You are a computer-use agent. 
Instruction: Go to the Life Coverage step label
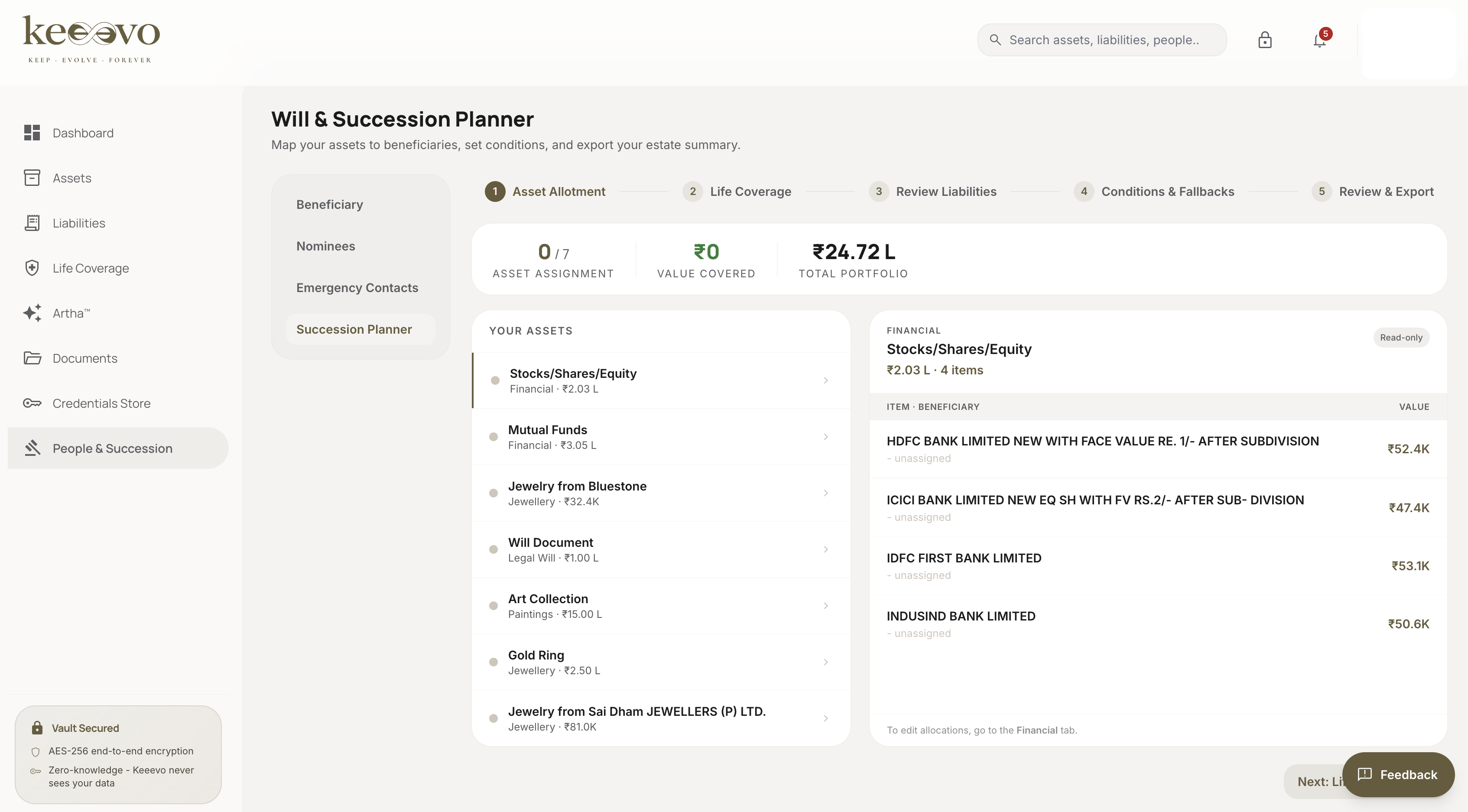[750, 192]
